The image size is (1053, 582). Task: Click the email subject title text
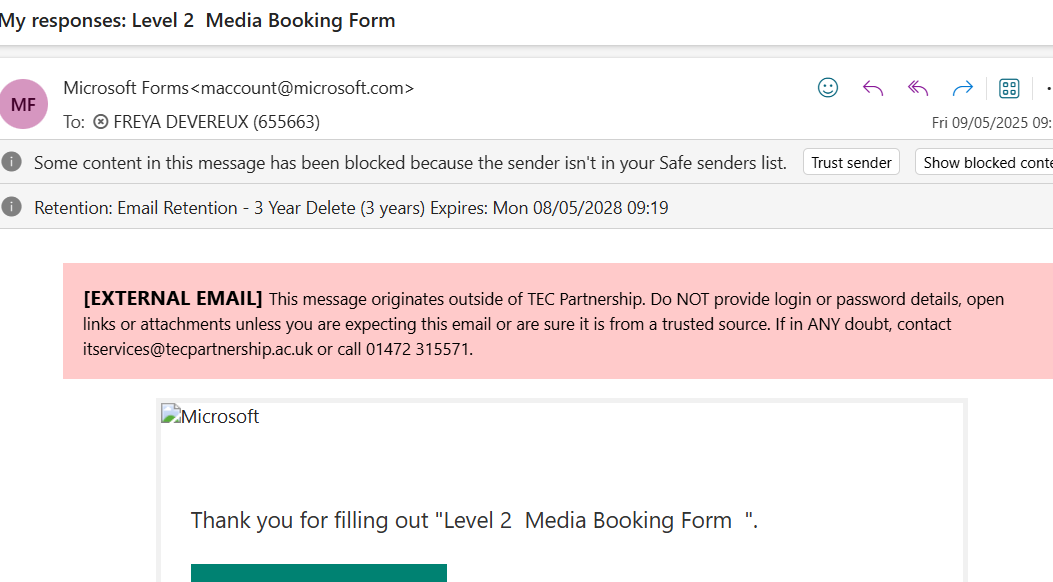[197, 20]
